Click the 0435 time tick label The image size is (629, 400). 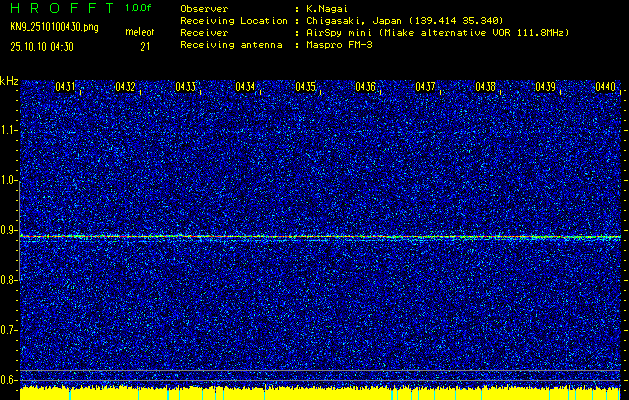click(306, 88)
